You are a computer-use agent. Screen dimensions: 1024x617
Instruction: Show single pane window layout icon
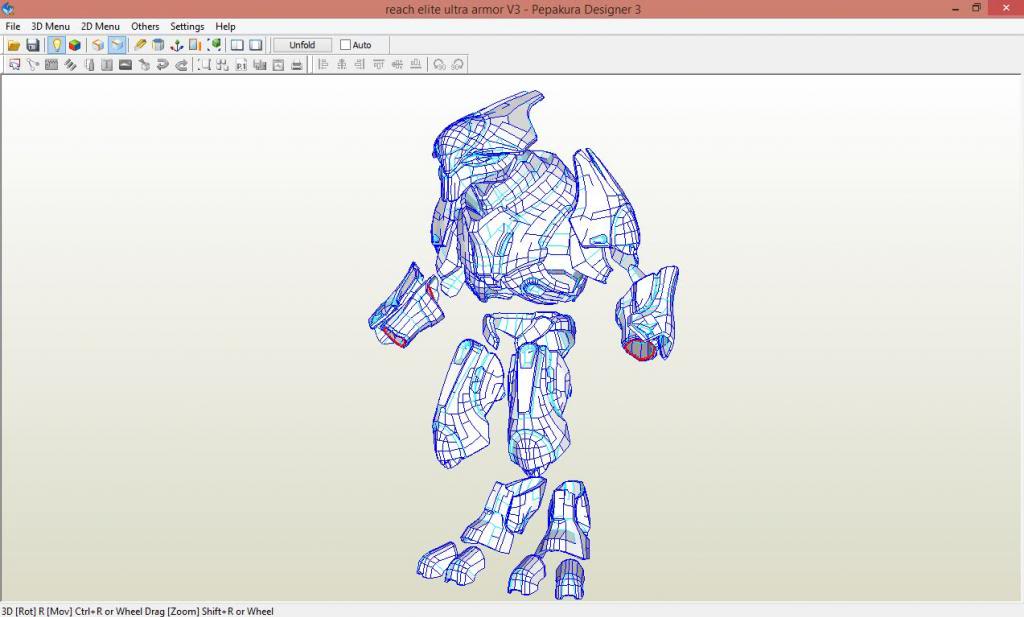256,45
